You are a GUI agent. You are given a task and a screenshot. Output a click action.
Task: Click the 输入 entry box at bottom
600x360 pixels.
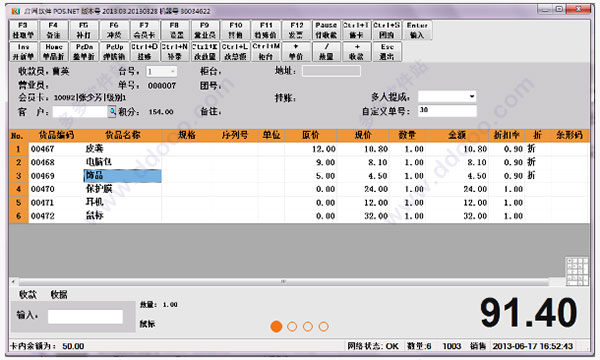[x=85, y=316]
